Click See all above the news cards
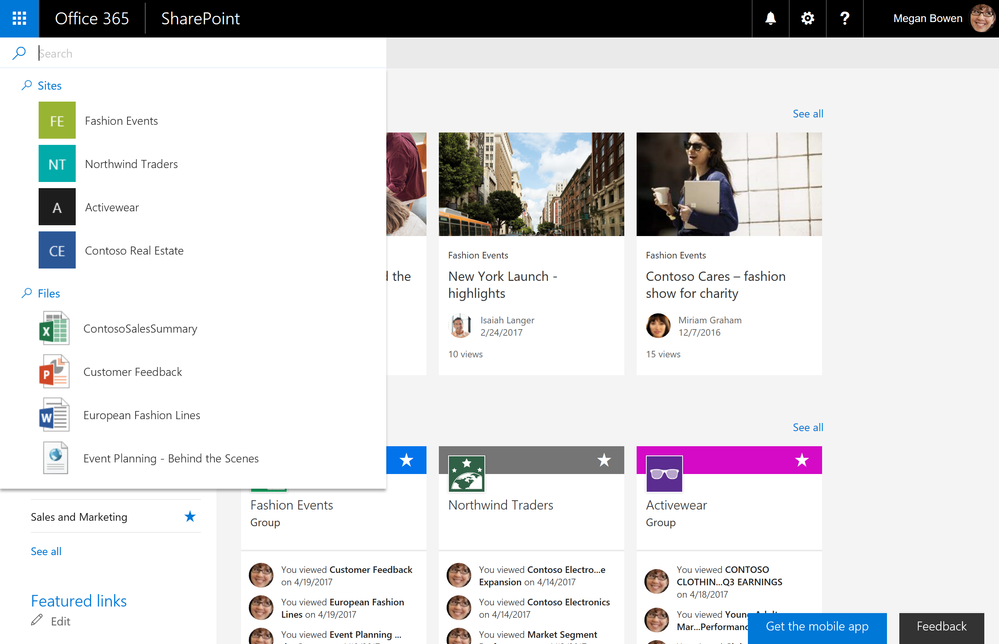Viewport: 999px width, 644px height. click(x=808, y=114)
